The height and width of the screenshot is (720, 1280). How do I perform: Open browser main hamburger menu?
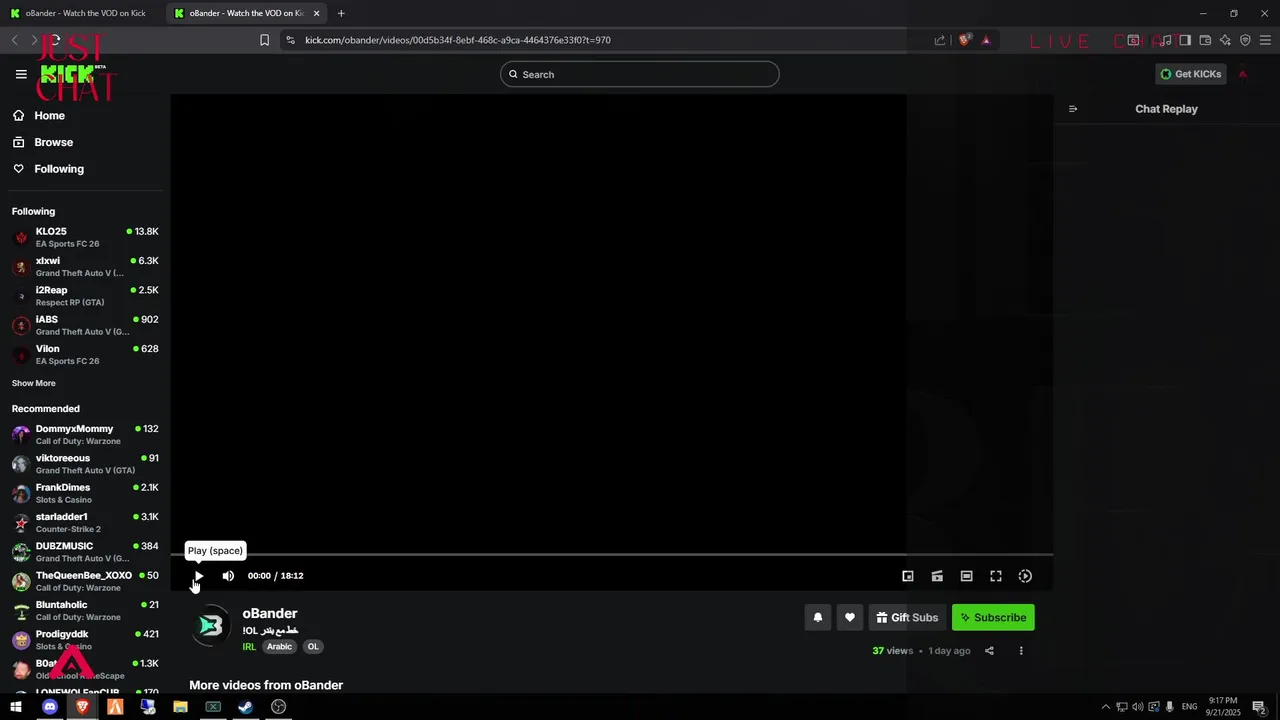click(1265, 40)
